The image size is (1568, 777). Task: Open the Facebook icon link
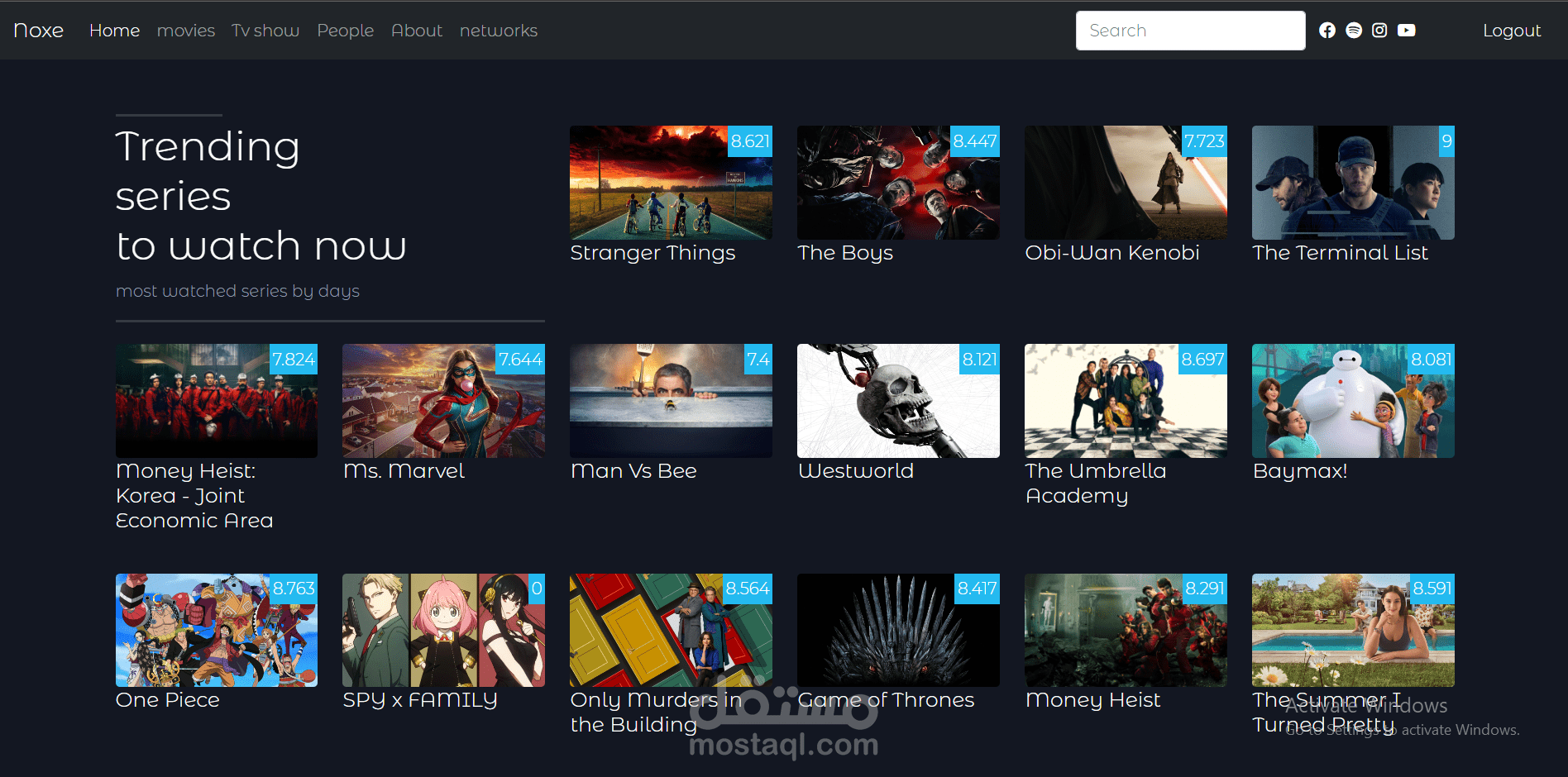click(x=1327, y=31)
